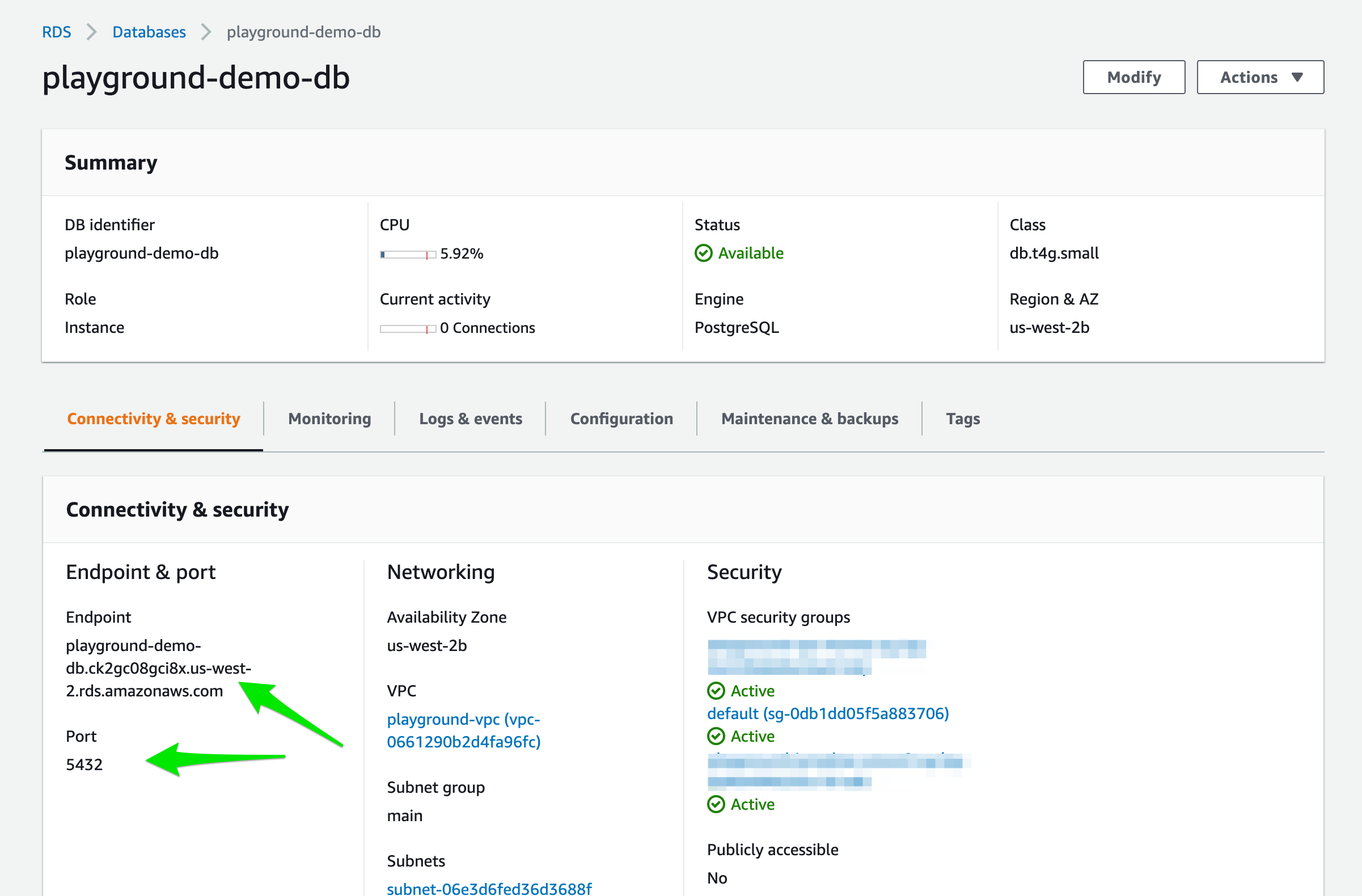Screen dimensions: 1362x896
Task: Click Active icon directly below default security group
Action: click(716, 736)
